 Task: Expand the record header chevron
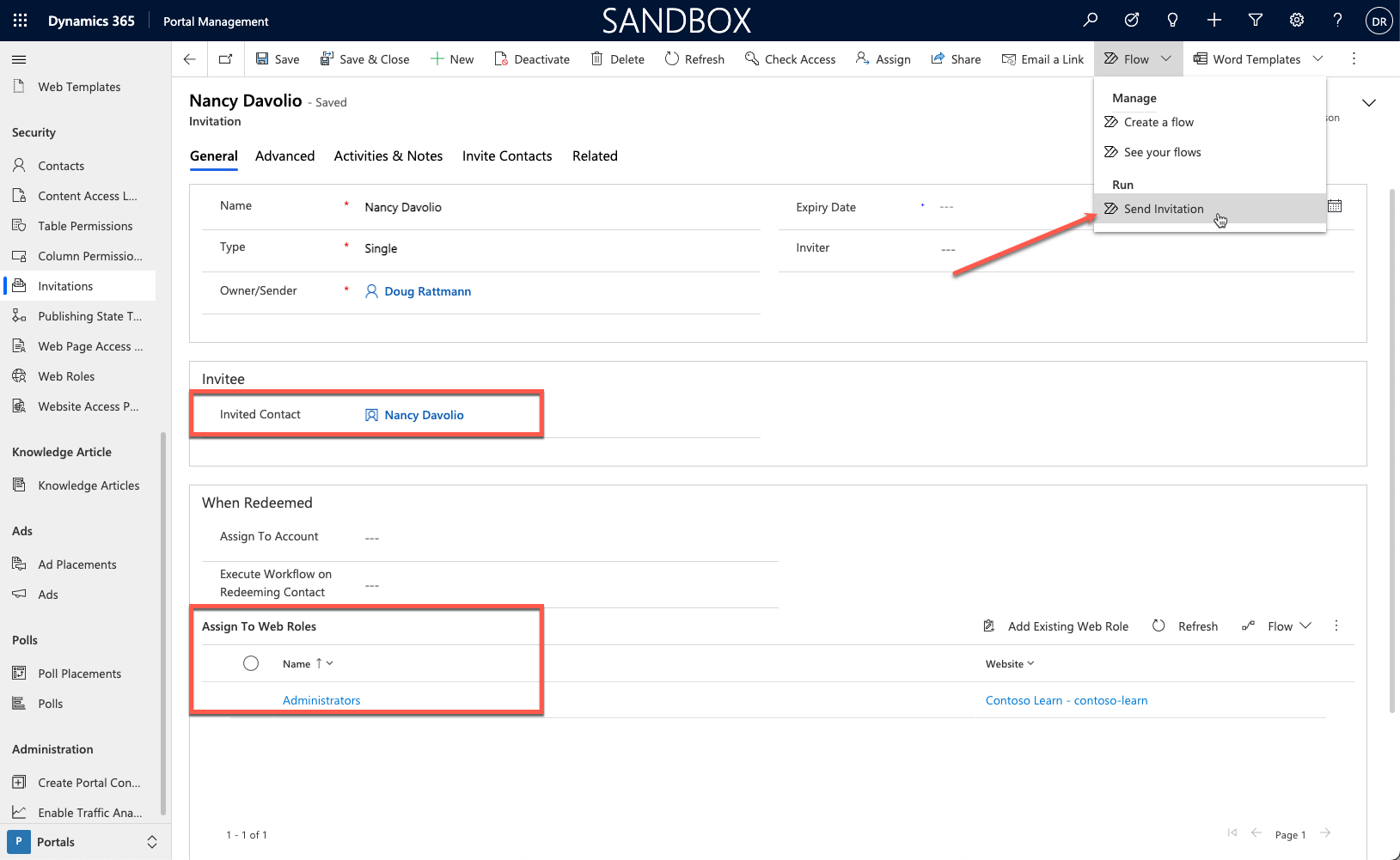[1369, 103]
